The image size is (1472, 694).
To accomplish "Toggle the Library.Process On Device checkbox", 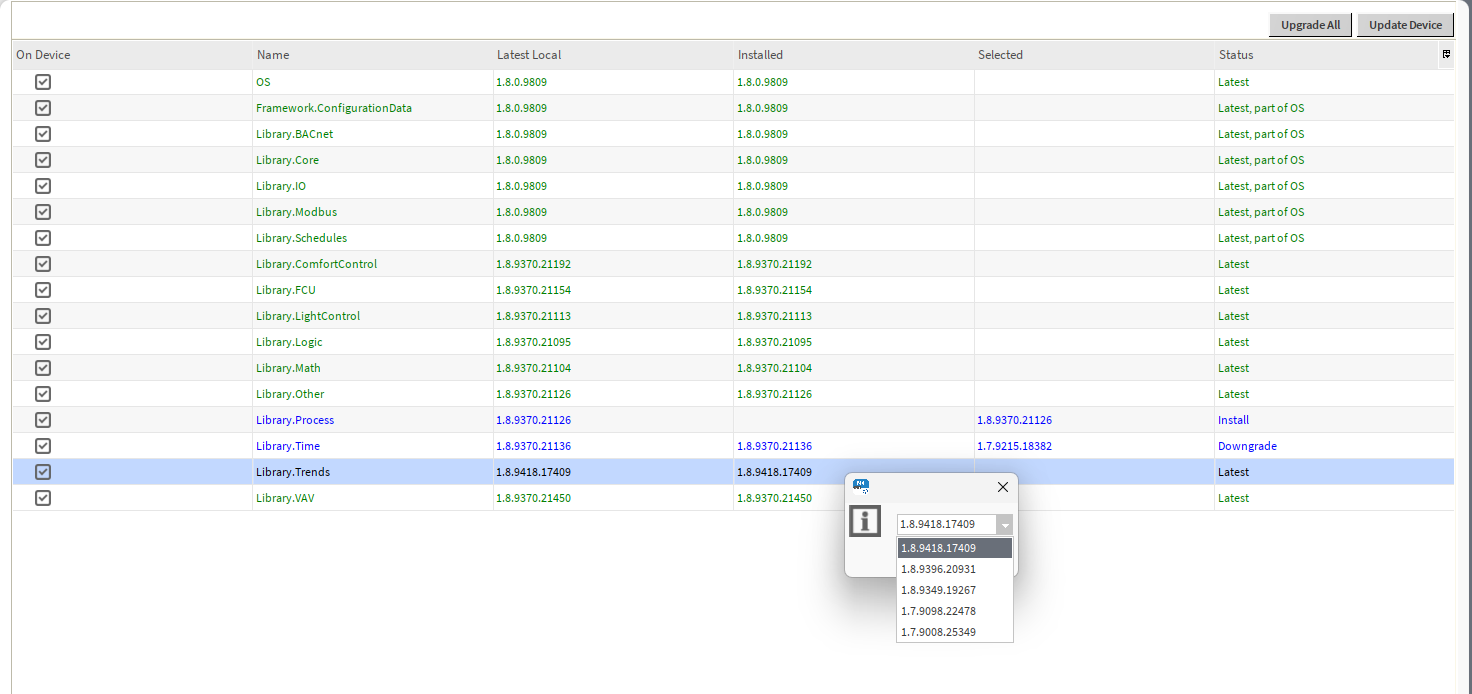I will pos(43,420).
